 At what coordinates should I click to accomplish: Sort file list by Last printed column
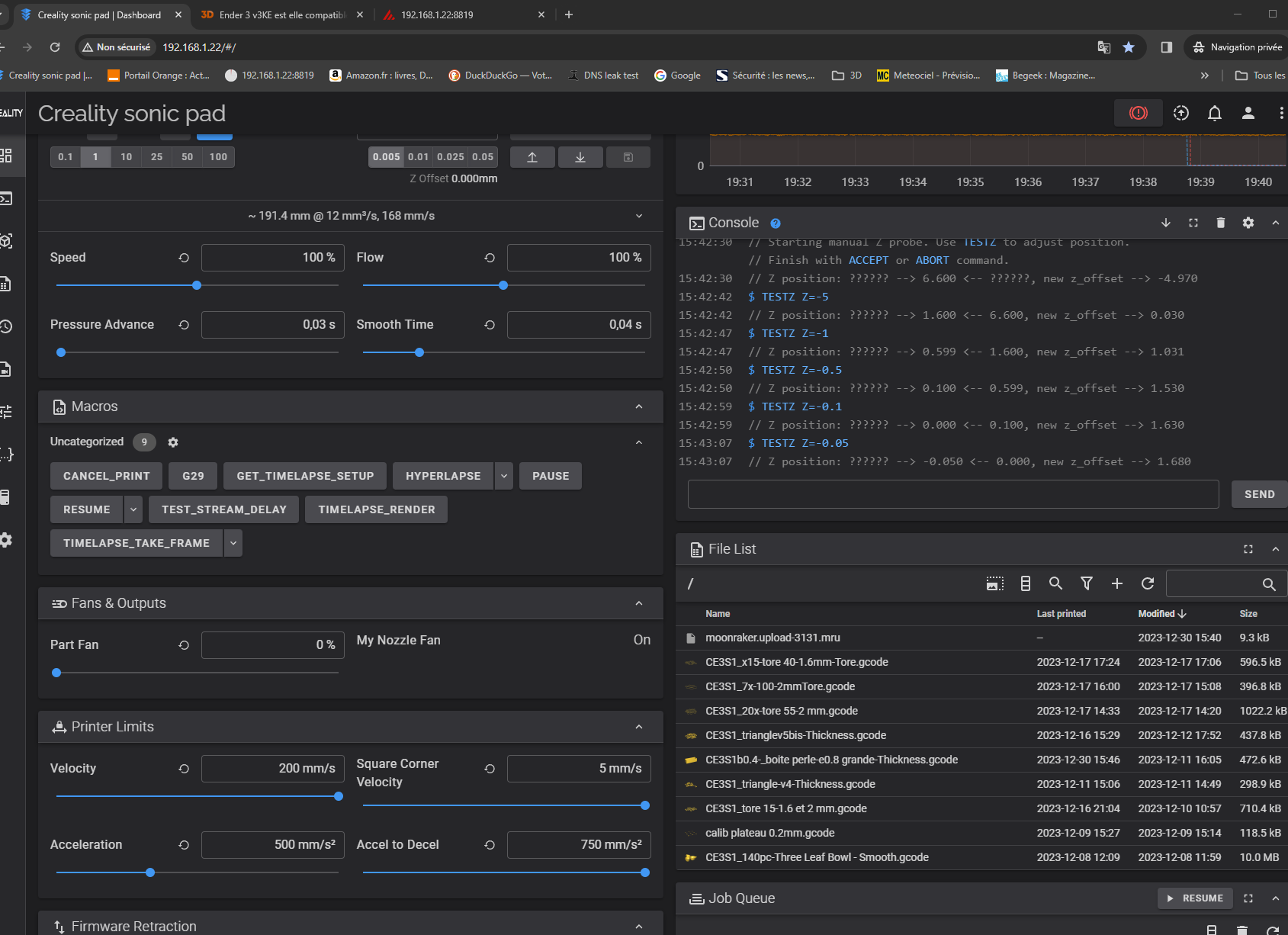tap(1061, 614)
